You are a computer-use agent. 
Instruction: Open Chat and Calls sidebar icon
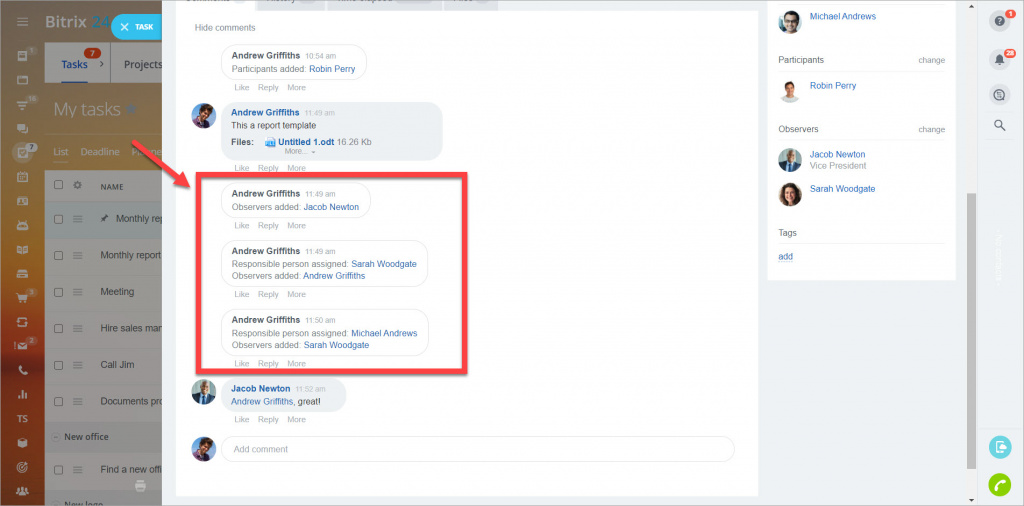click(22, 129)
